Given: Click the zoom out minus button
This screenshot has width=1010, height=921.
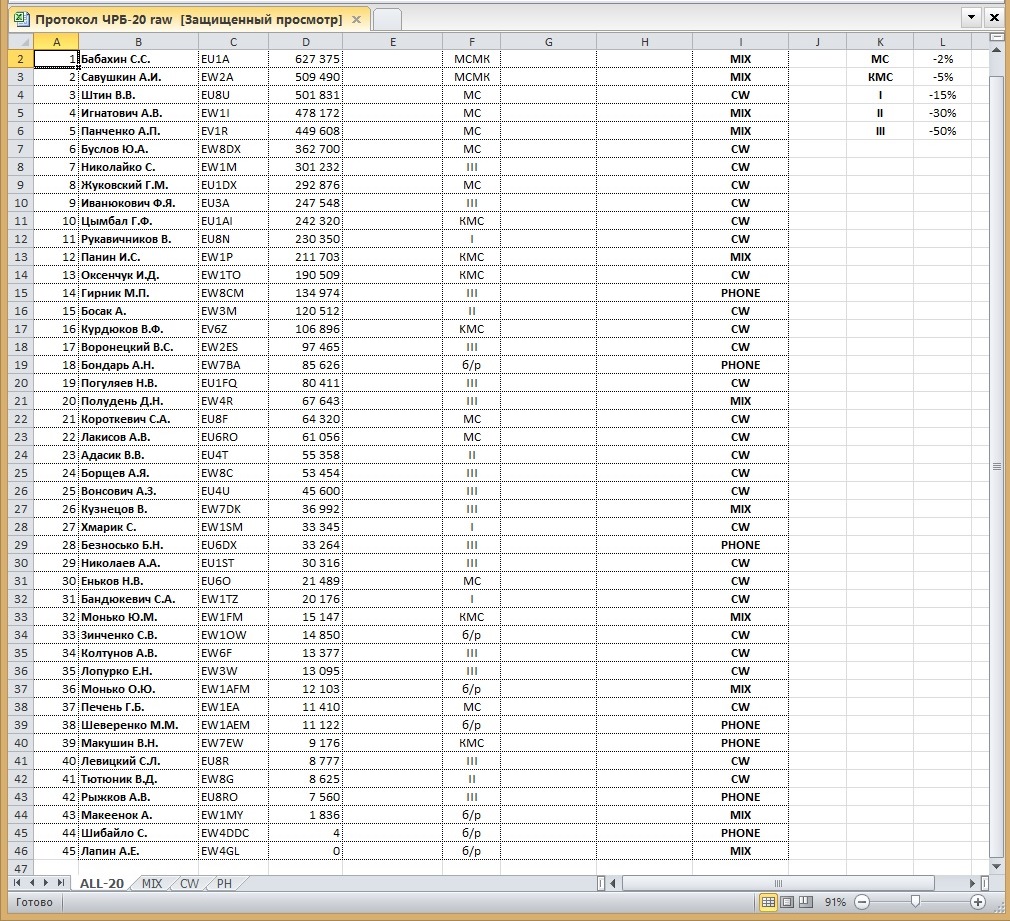Looking at the screenshot, I should [862, 902].
